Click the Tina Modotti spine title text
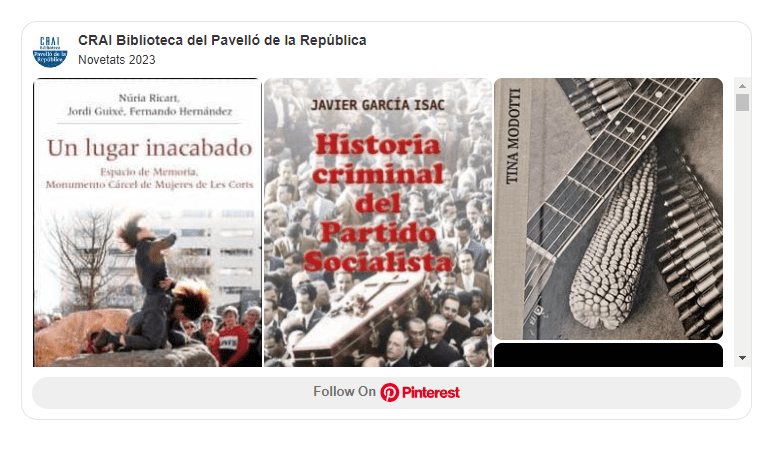 pyautogui.click(x=513, y=136)
